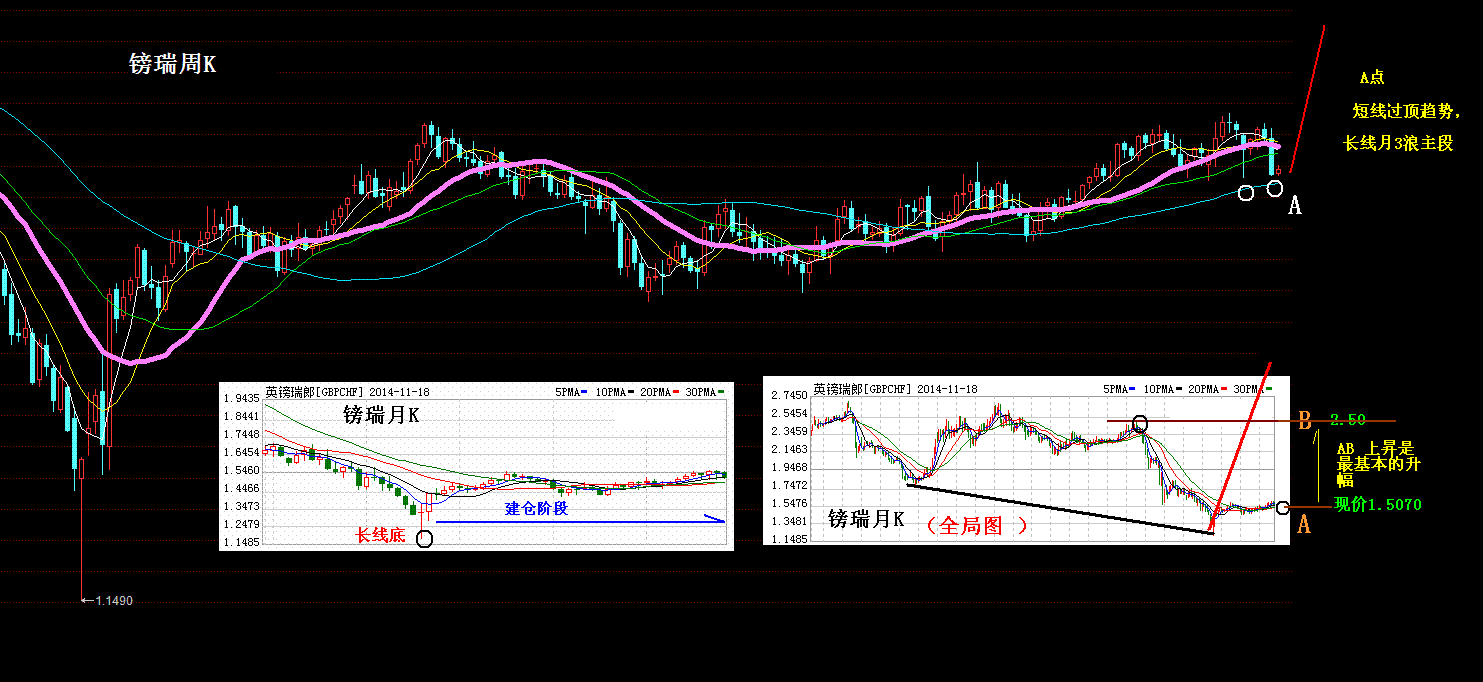
Task: Click 英镑瑞郎[GBPCHF] 2014-11-18 header in 建仓阶段 inset
Action: pyautogui.click(x=347, y=393)
